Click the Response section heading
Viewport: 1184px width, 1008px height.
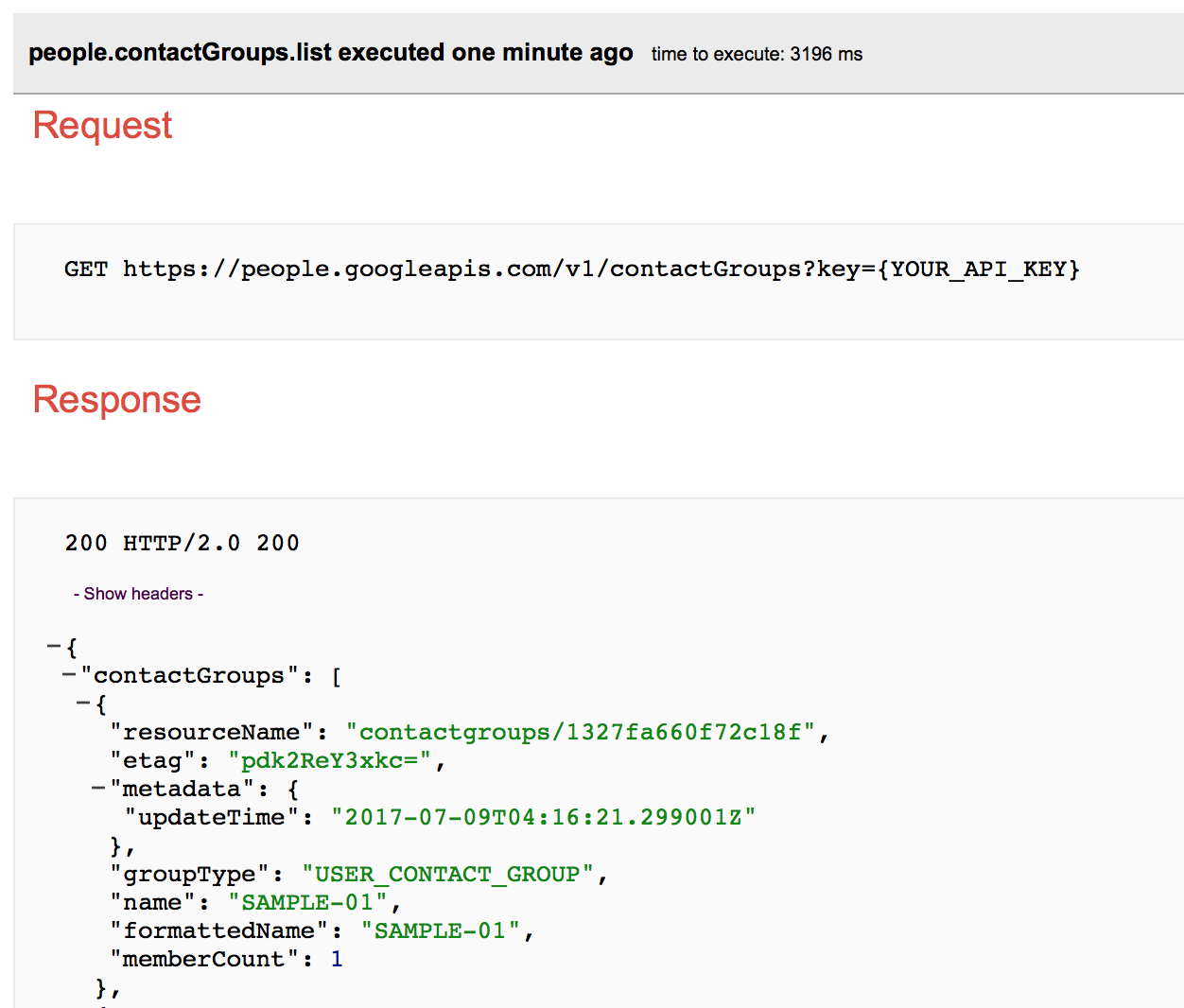116,399
